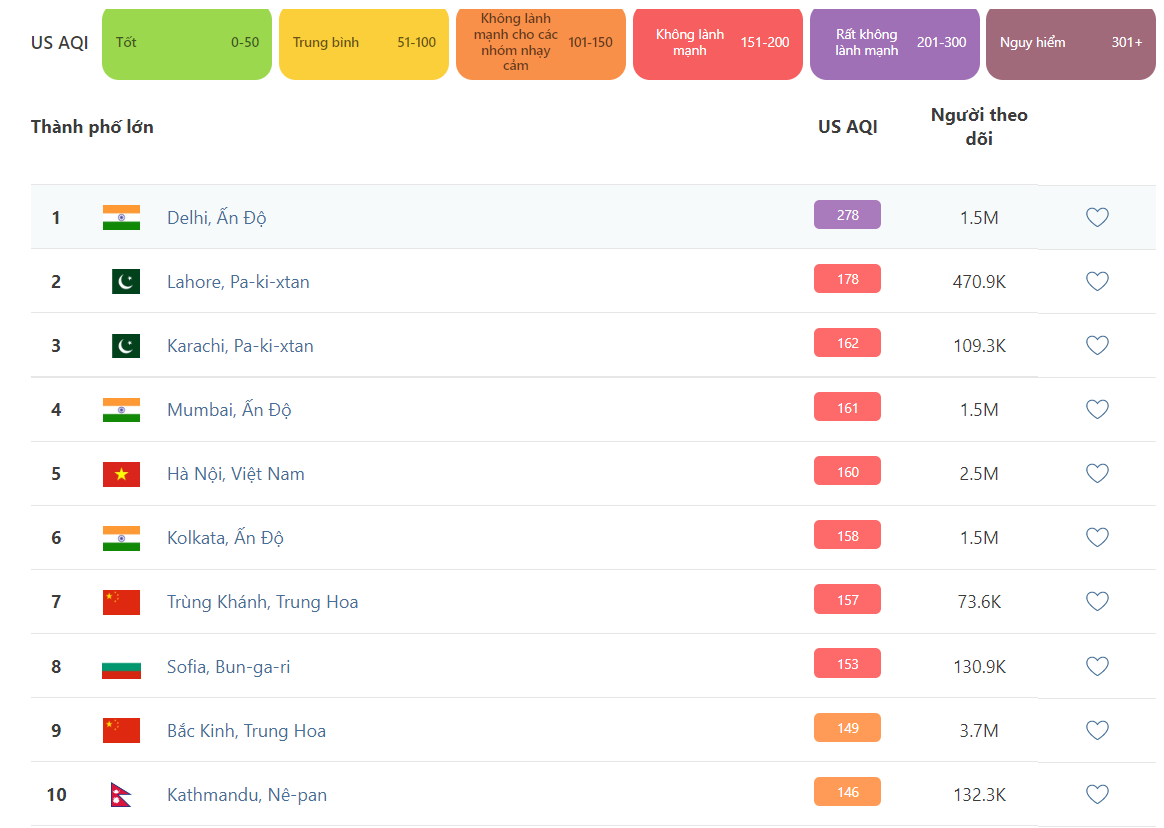Click the Pakistan flag next to Karachi
The width and height of the screenshot is (1164, 828).
125,345
